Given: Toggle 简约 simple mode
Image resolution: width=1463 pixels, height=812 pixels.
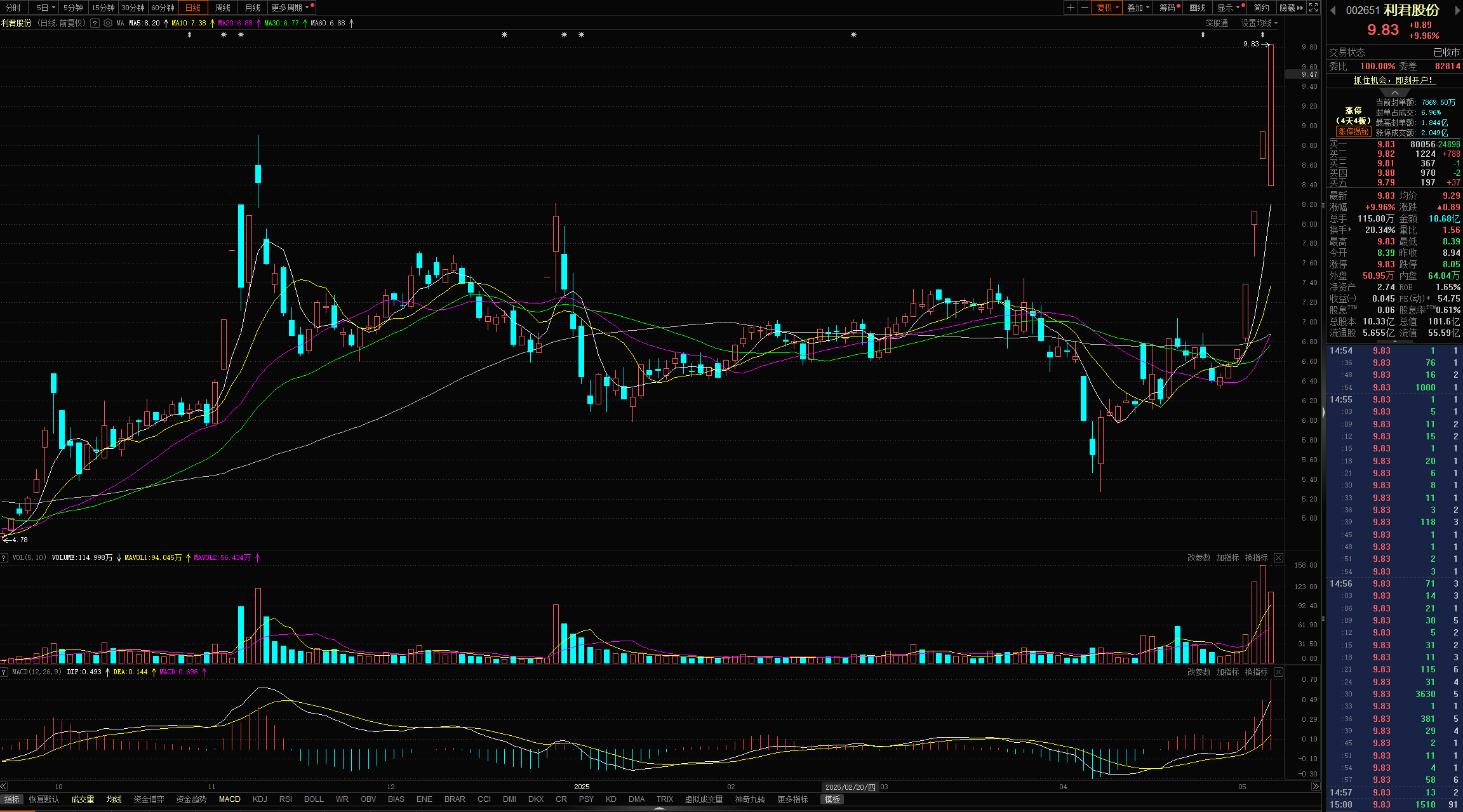Looking at the screenshot, I should 1262,8.
